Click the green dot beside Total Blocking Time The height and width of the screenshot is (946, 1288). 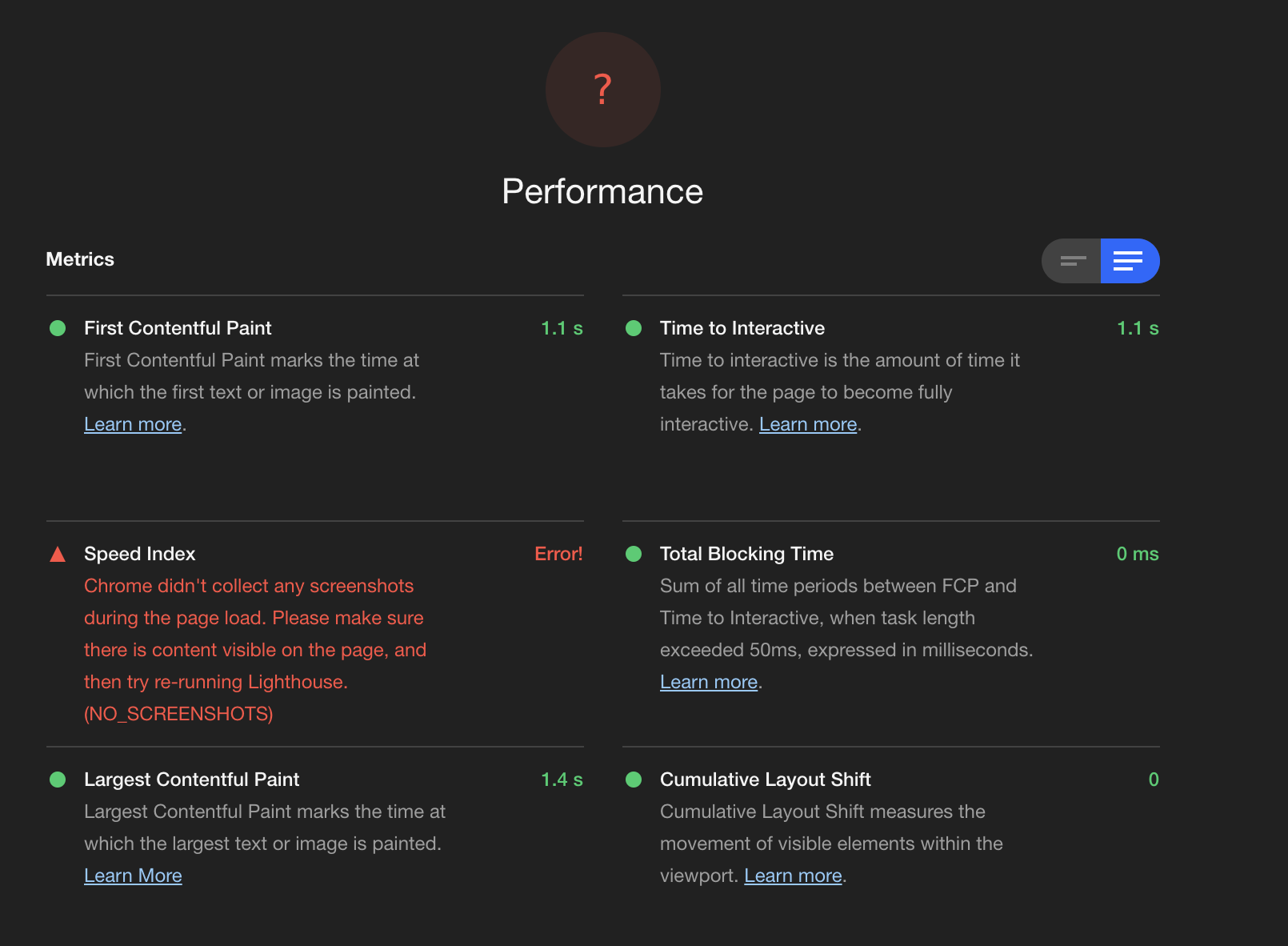point(633,554)
